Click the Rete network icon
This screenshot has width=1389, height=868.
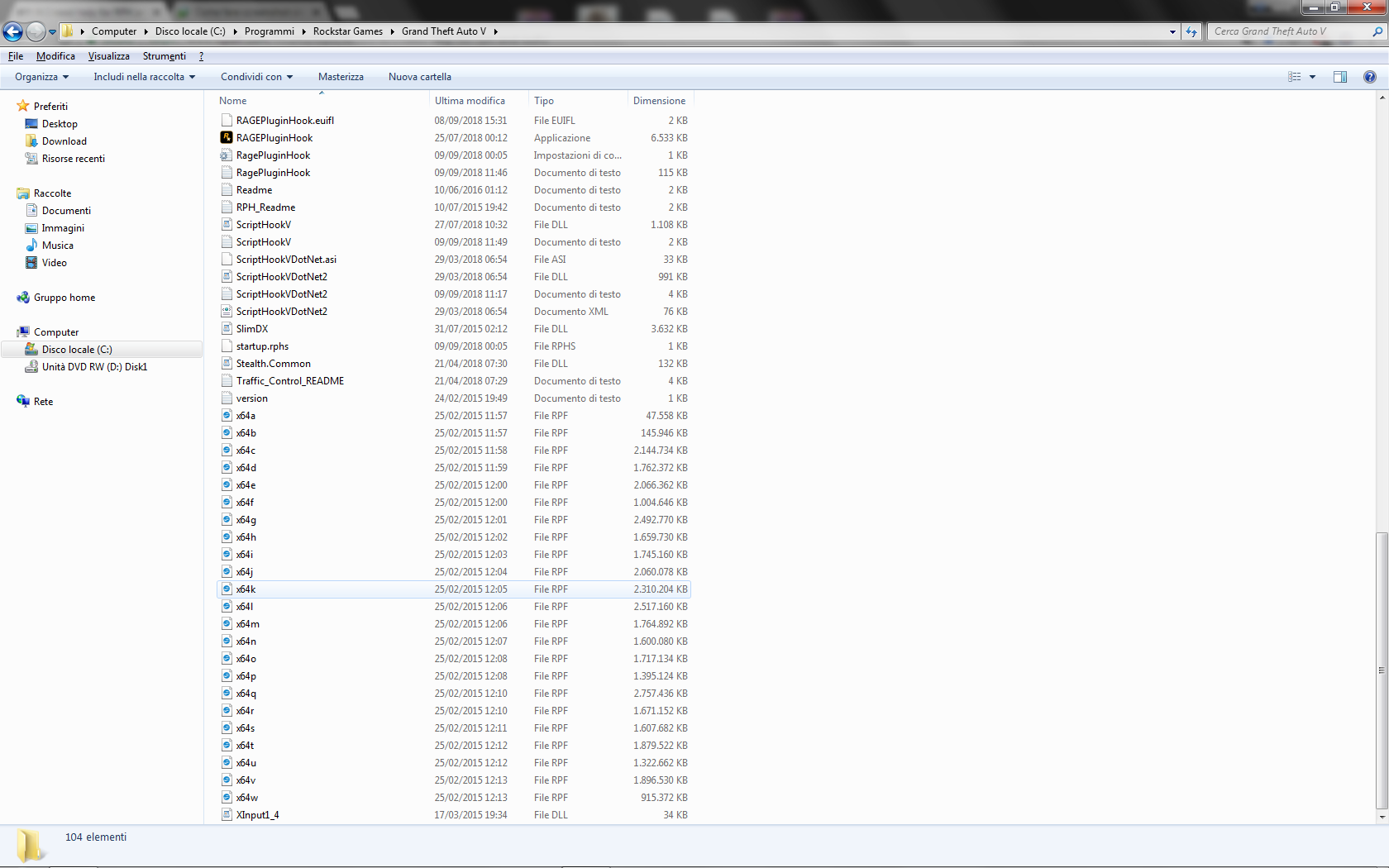[x=23, y=401]
